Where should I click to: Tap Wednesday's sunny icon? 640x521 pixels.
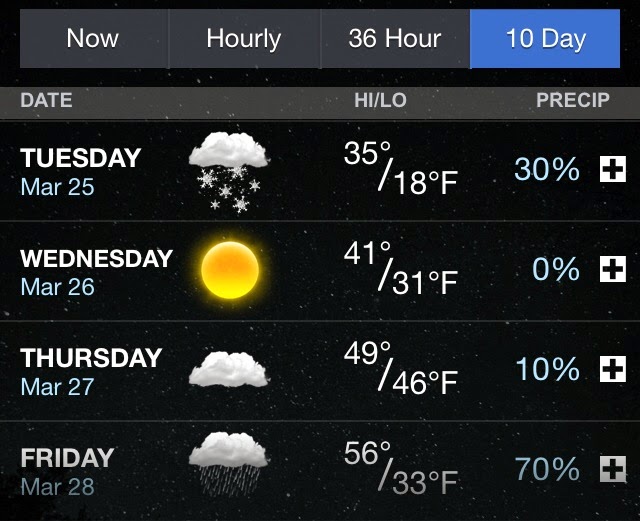tap(230, 269)
